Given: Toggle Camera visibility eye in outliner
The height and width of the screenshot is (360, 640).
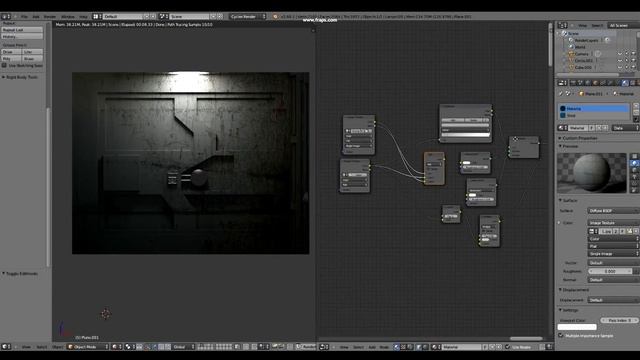Looking at the screenshot, I should tap(620, 54).
